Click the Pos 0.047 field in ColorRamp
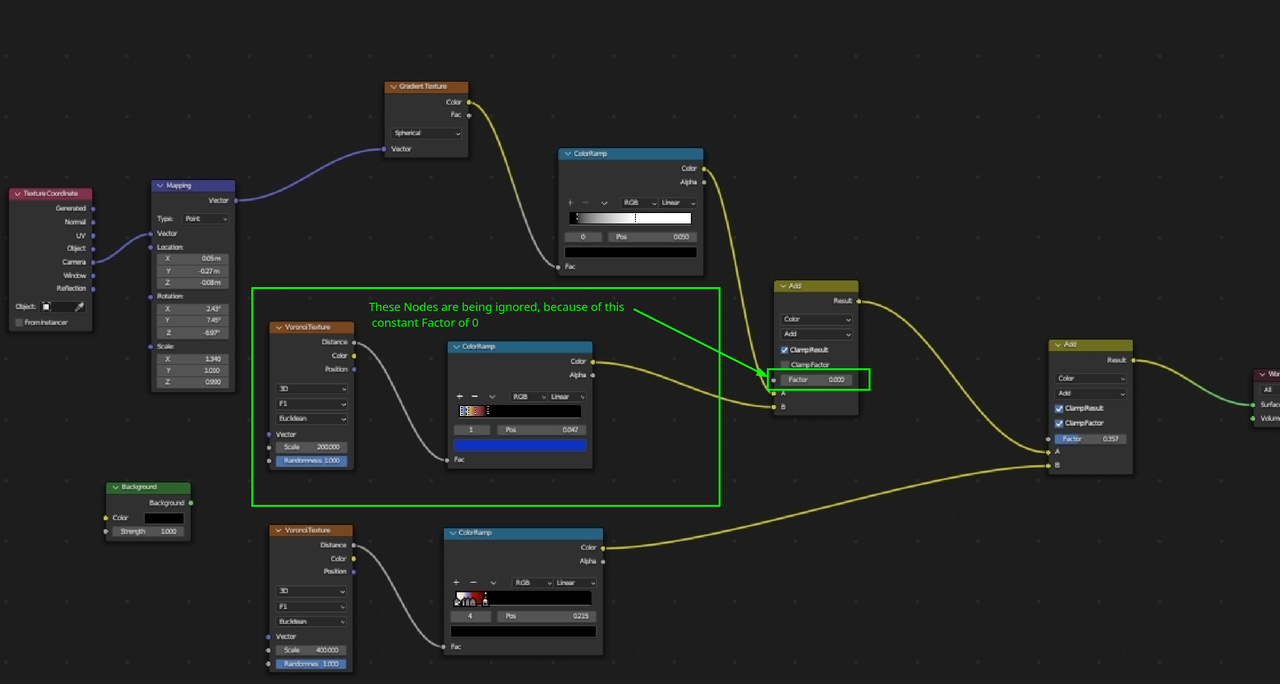The image size is (1280, 684). (x=541, y=430)
